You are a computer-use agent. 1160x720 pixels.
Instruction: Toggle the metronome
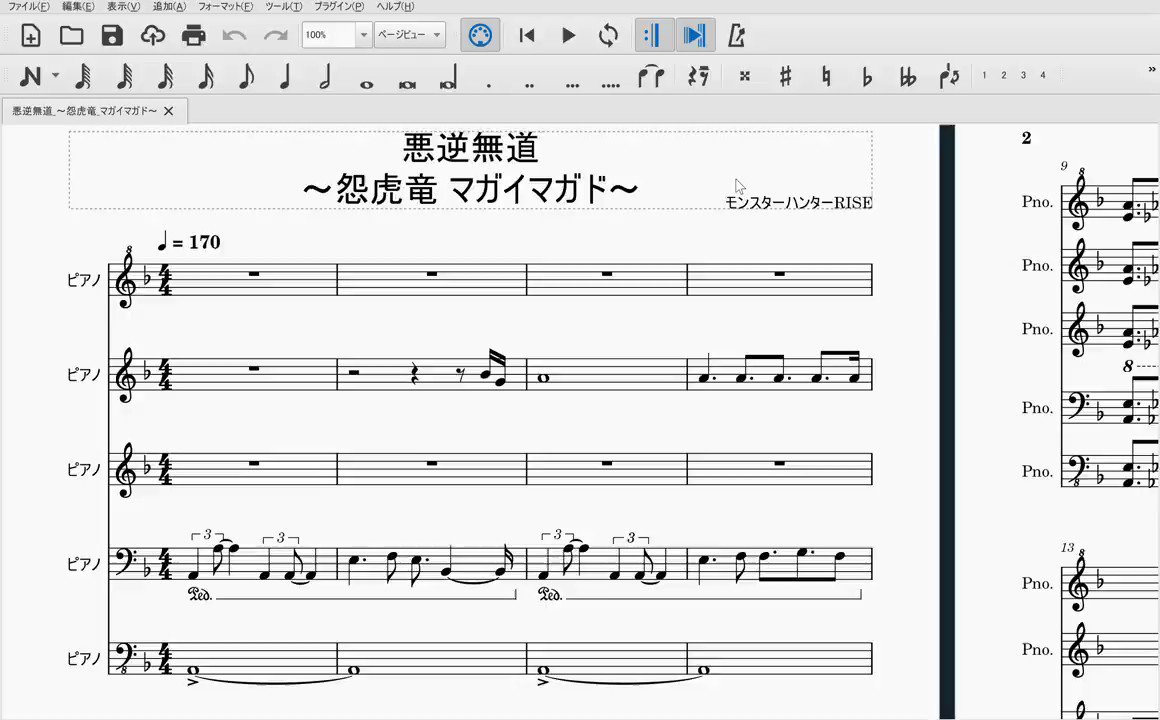coord(735,35)
